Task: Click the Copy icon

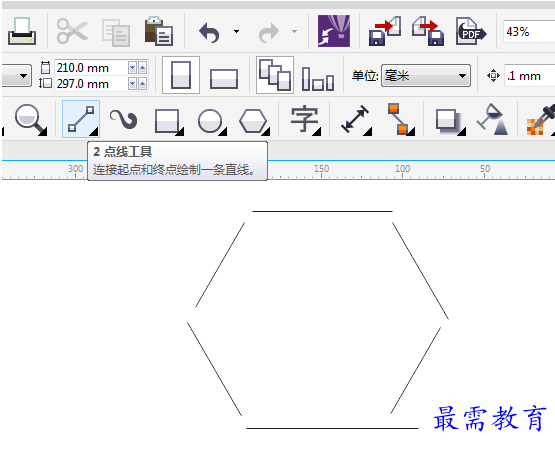Action: point(116,33)
